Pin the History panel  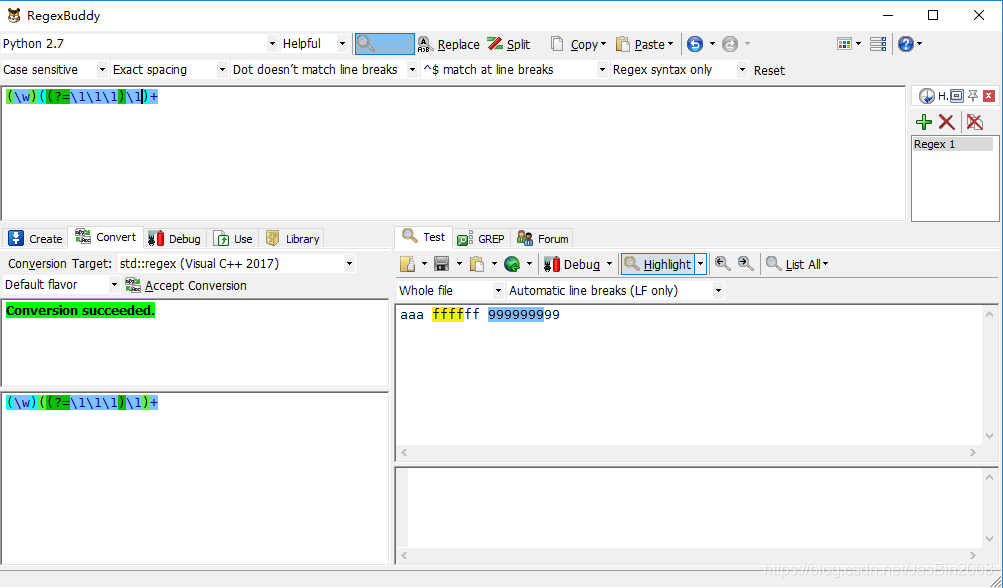coord(973,96)
